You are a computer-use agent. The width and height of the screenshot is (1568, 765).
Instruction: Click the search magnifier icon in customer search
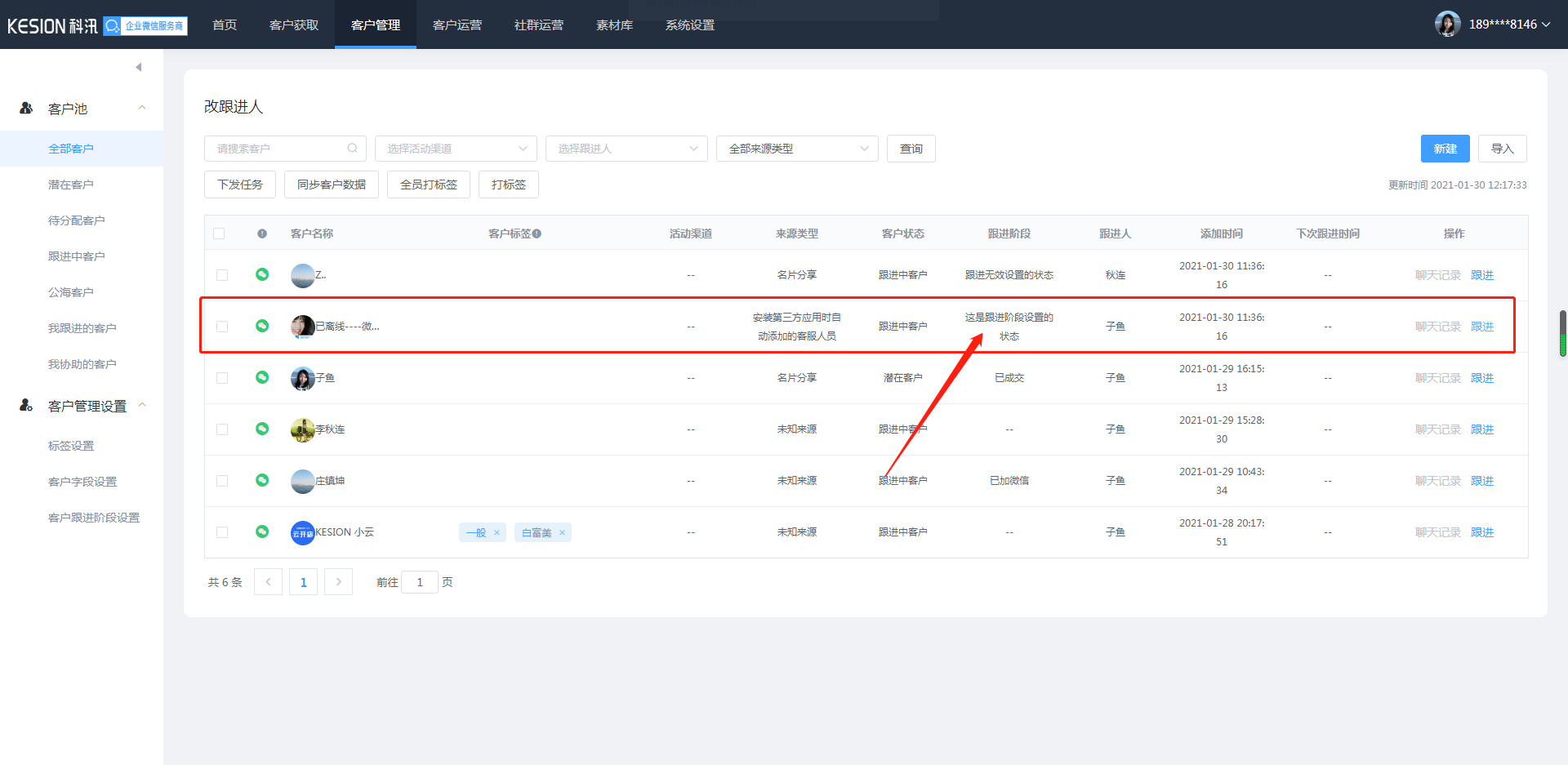[x=352, y=149]
